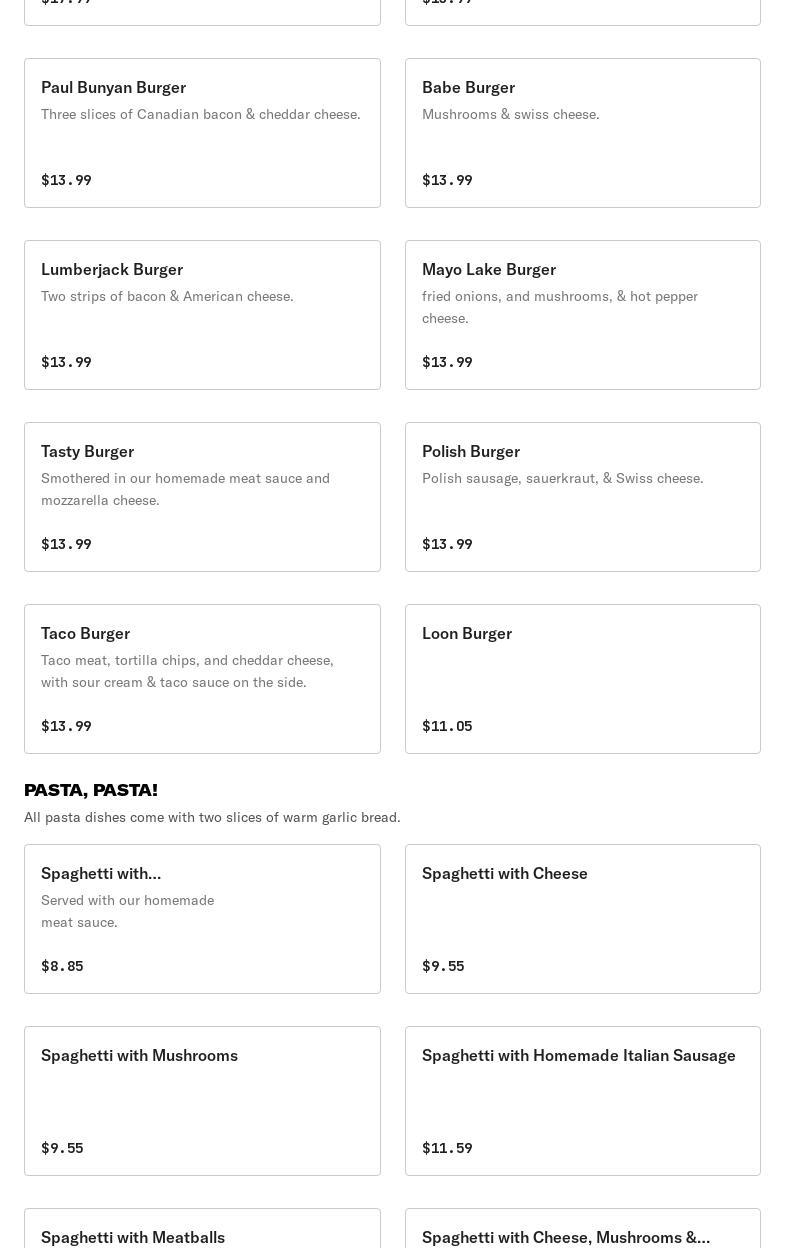The width and height of the screenshot is (785, 1248).
Task: Click the $11.59 Italian Sausage spaghetti price
Action: (x=447, y=1148)
